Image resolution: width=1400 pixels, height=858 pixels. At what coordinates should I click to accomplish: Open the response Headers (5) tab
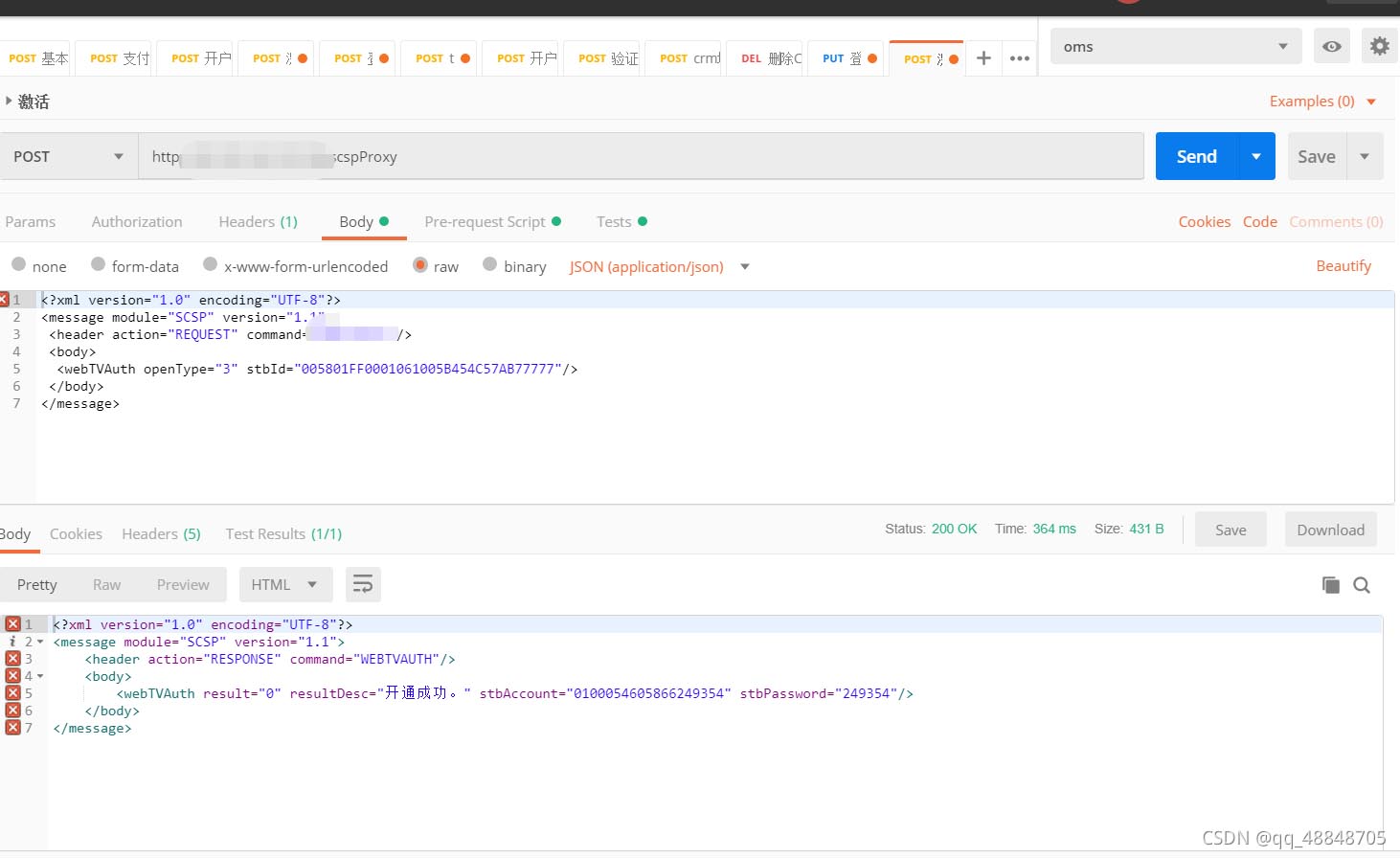click(x=161, y=533)
